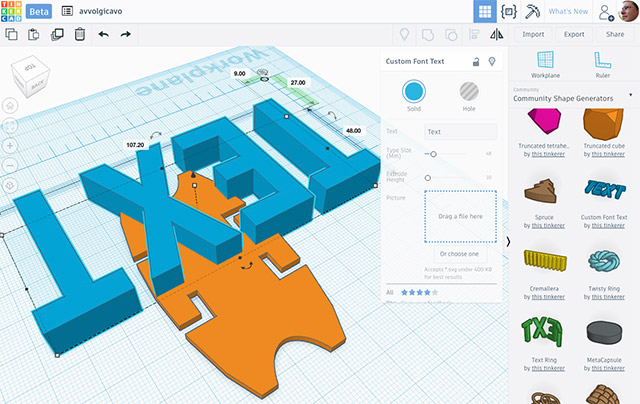This screenshot has width=640, height=404.
Task: Open the What's New menu
Action: pos(568,11)
